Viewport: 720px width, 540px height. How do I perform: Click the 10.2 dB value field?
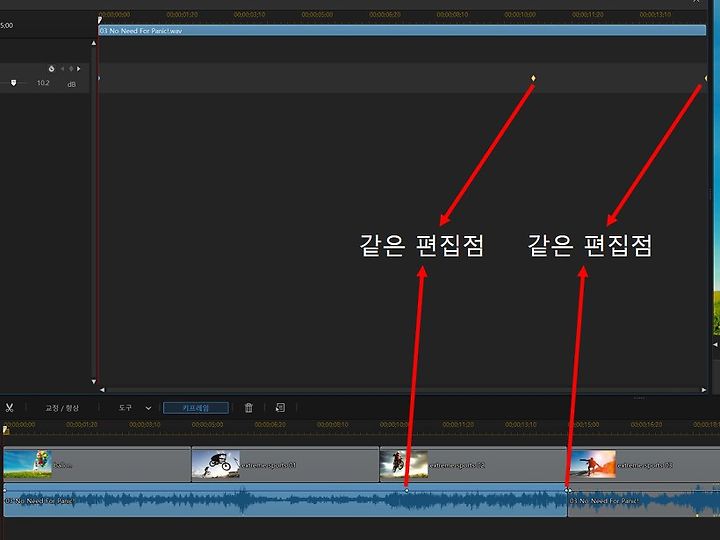coord(43,83)
